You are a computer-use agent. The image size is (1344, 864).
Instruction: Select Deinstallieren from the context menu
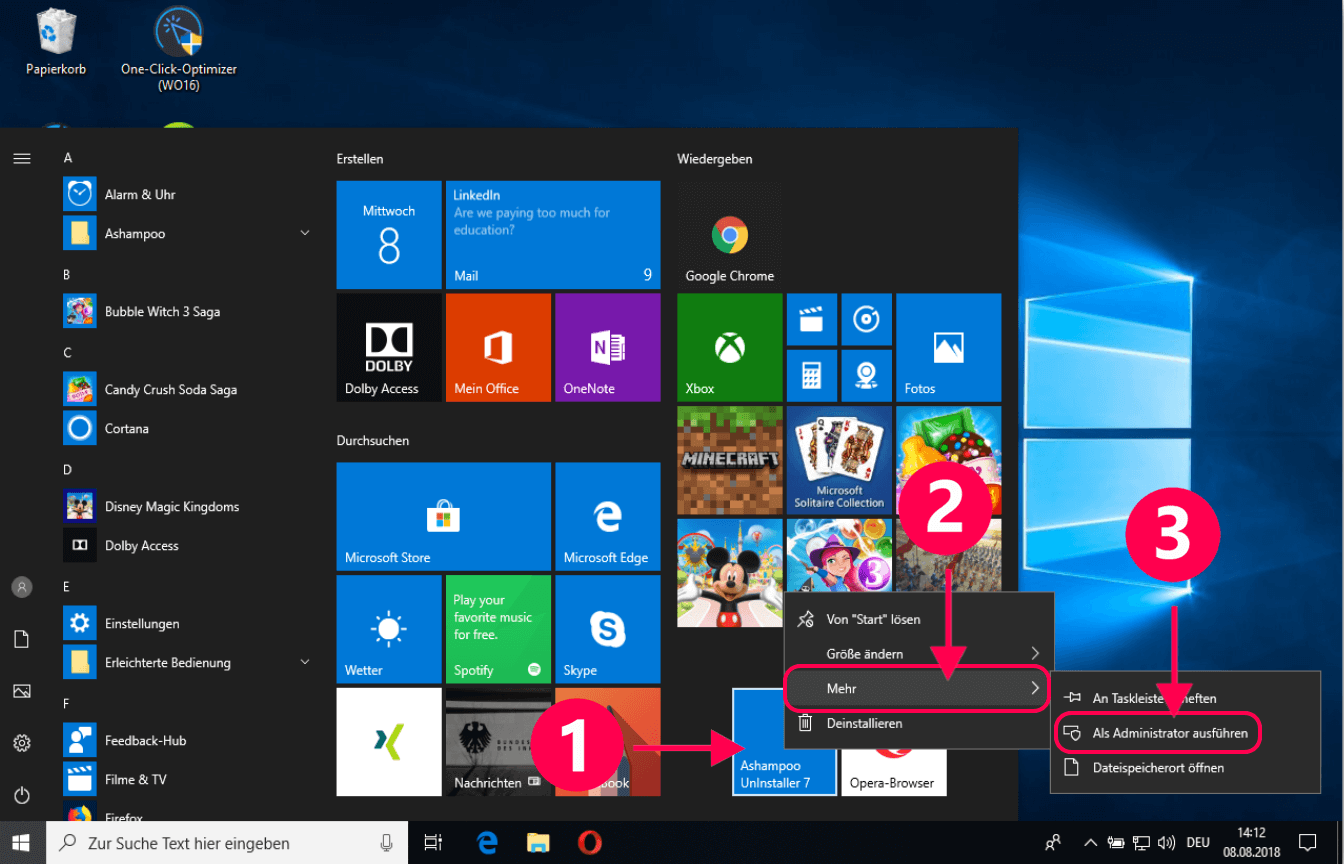(x=919, y=723)
